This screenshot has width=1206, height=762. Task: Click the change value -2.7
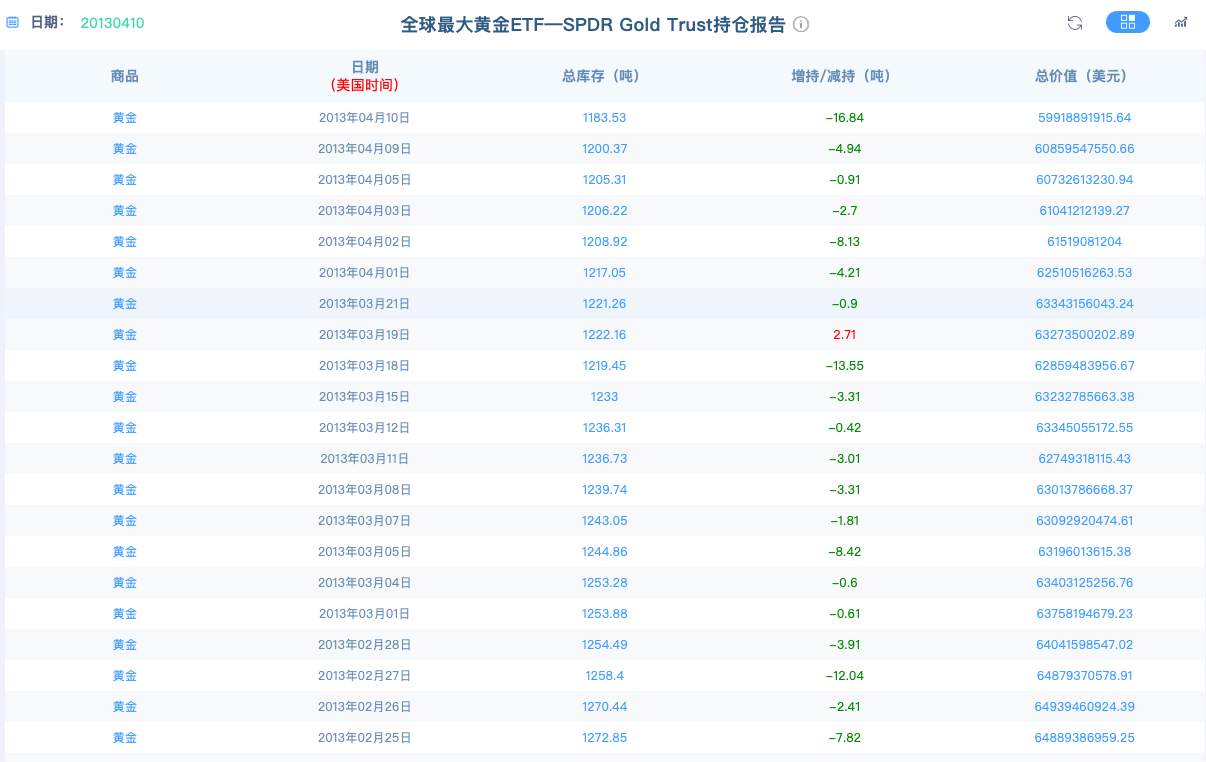[x=844, y=211]
